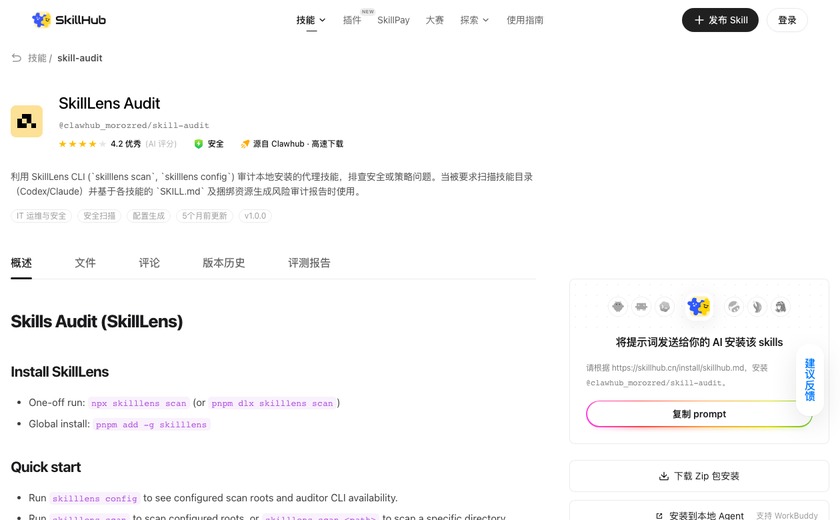Switch to the 文件 tab
Screen dimensions: 840x520
[x=85, y=263]
